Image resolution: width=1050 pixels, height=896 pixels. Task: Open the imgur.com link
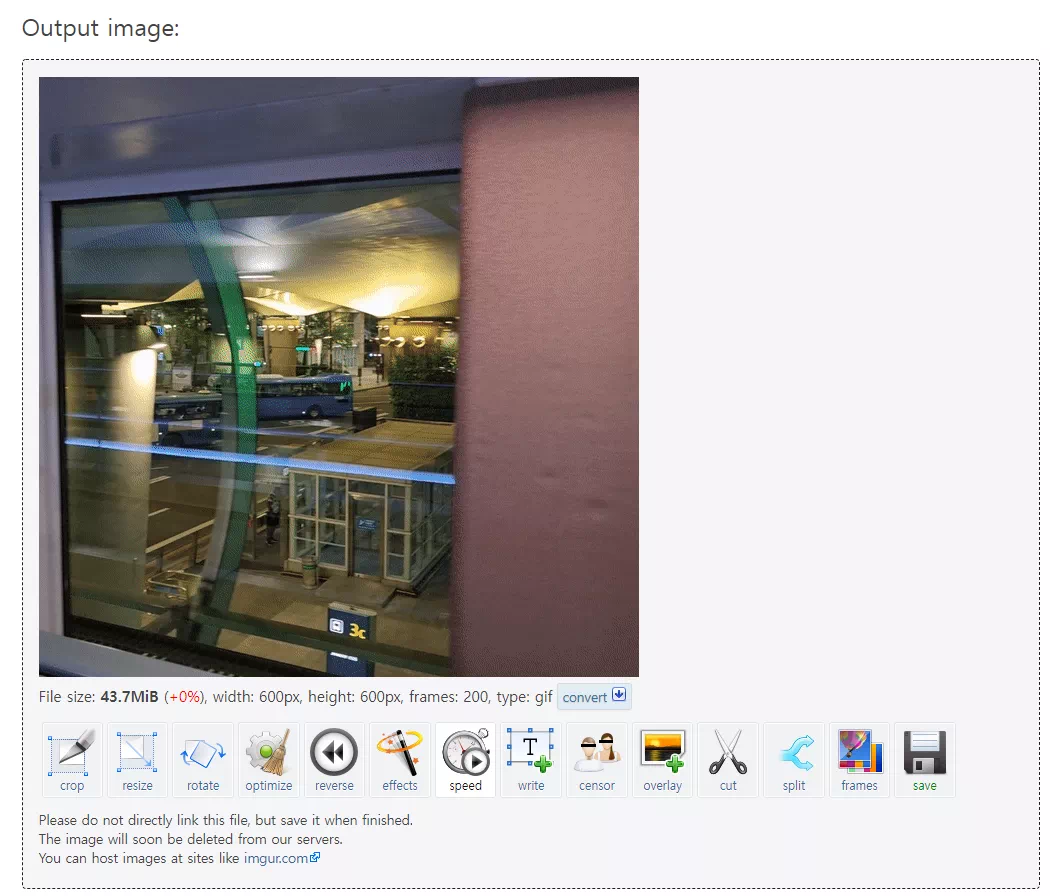(x=281, y=858)
